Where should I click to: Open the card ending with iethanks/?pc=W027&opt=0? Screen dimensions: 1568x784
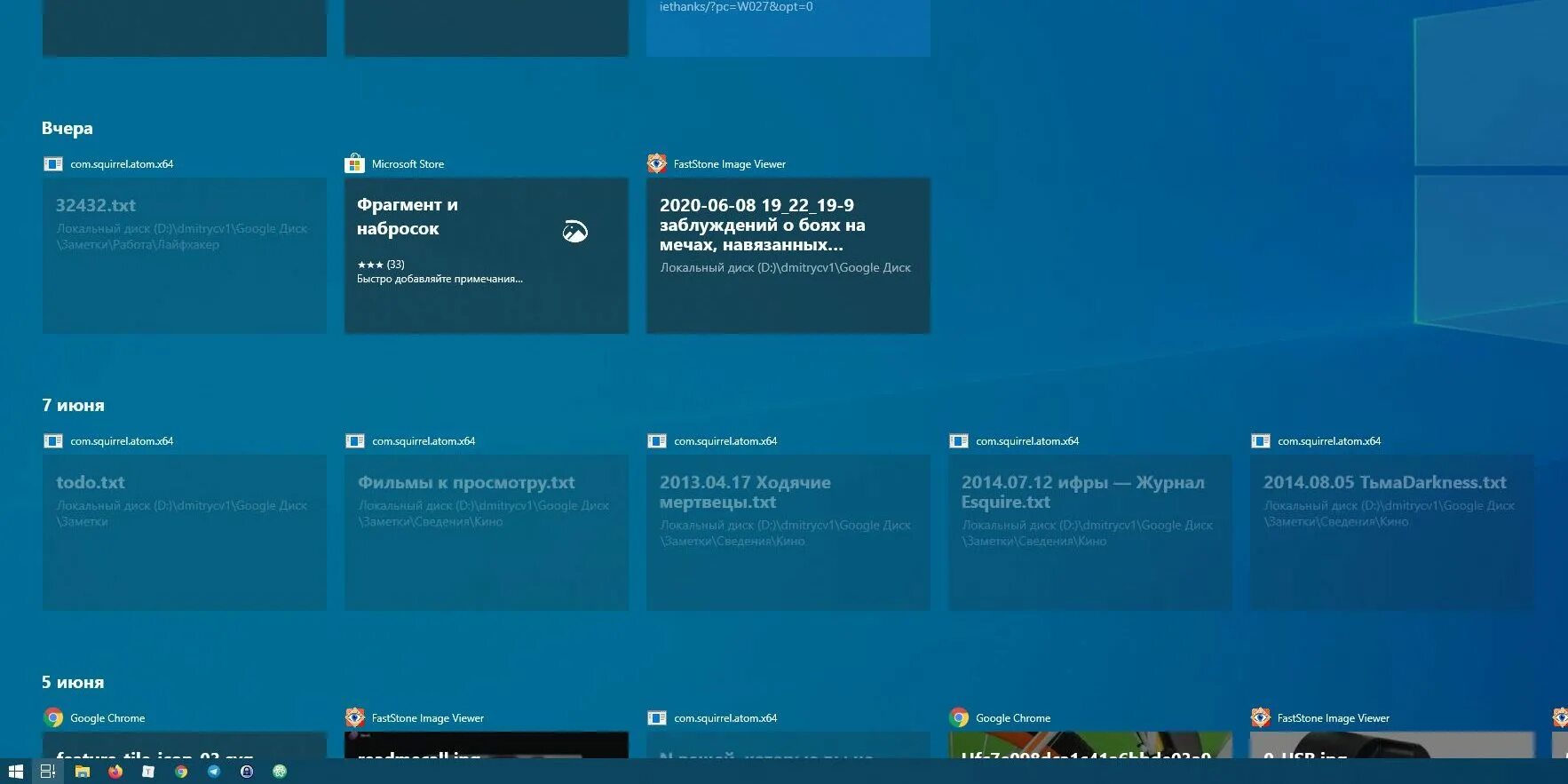coord(788,28)
